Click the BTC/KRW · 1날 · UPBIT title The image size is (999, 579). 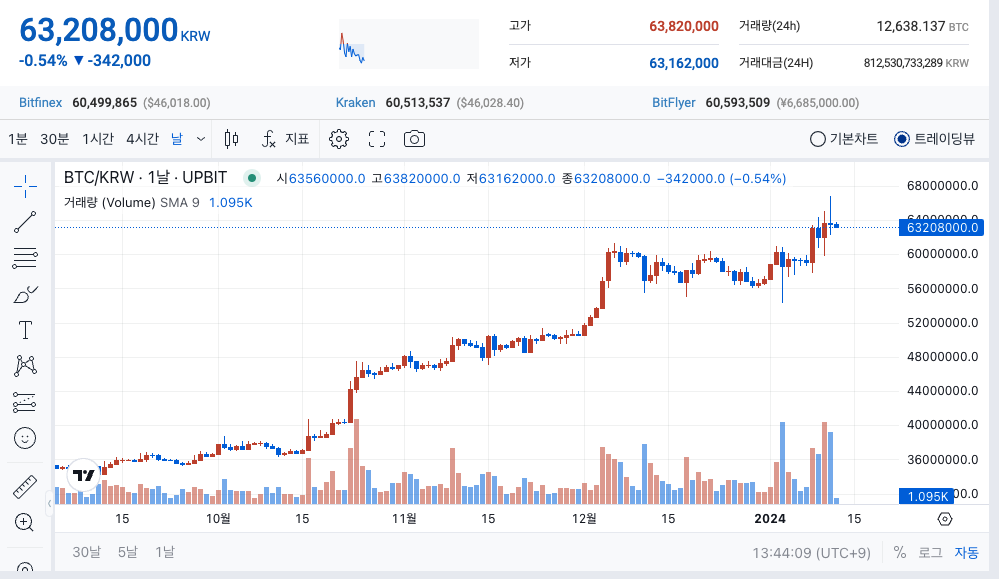point(145,177)
